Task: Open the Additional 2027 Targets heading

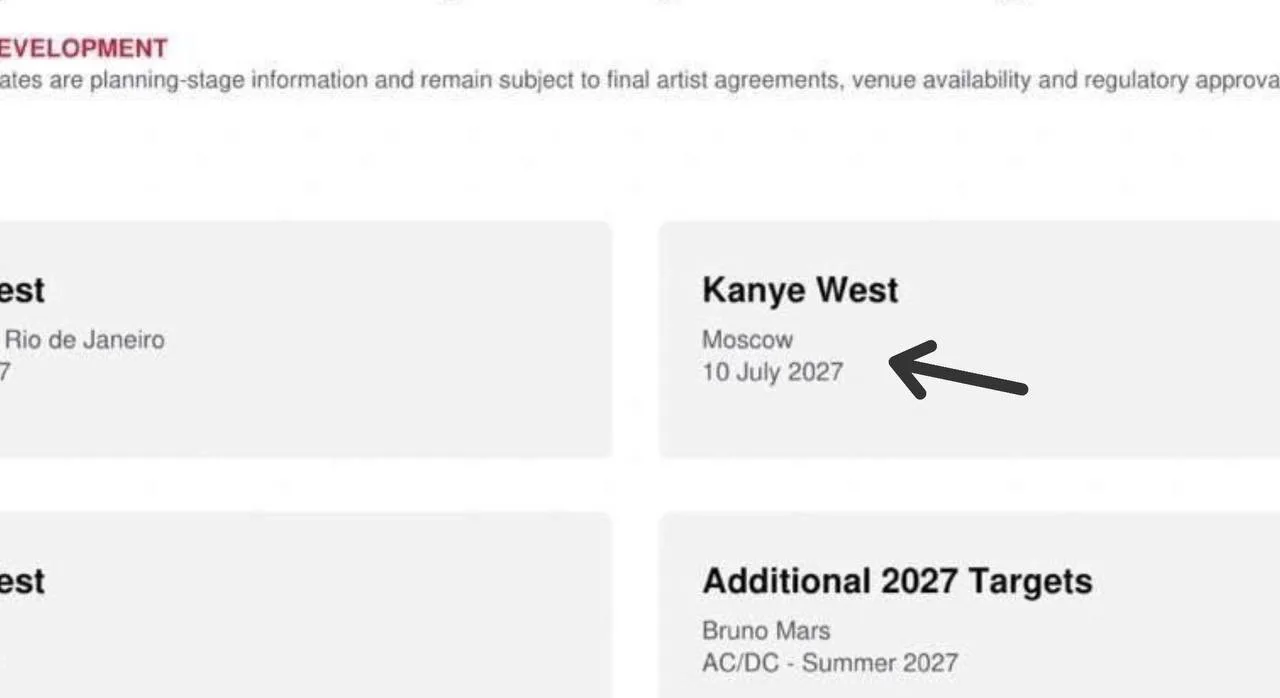Action: (897, 581)
